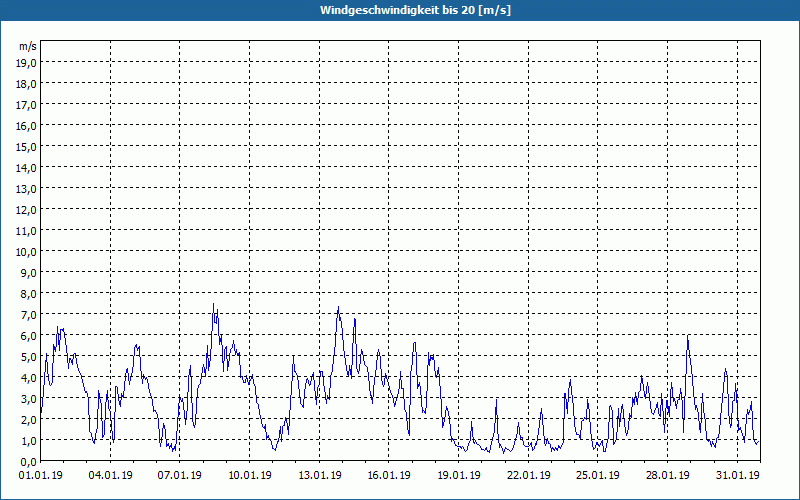Click the date label 01.01.19
Image resolution: width=800 pixels, height=500 pixels.
pos(41,475)
